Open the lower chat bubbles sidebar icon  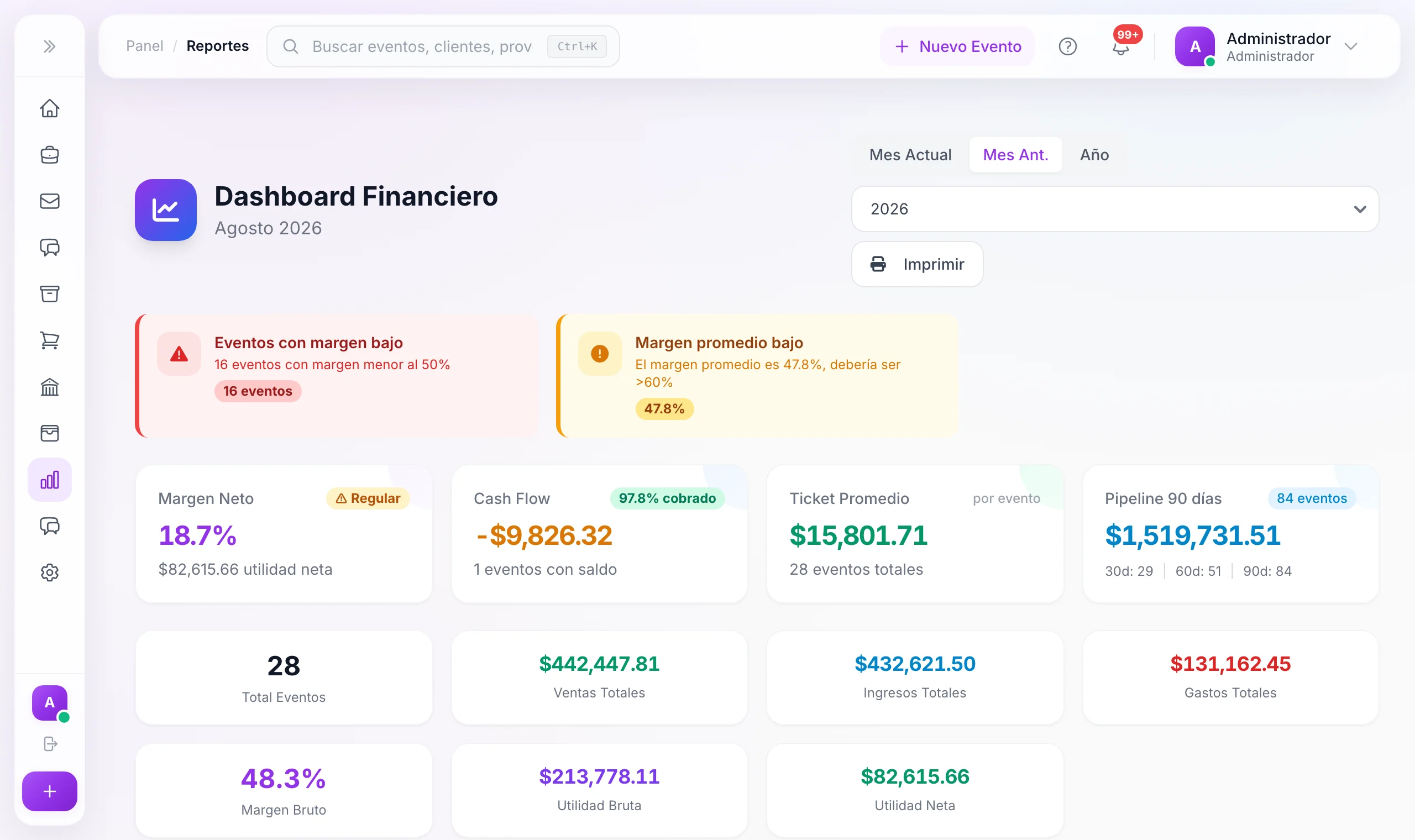click(50, 527)
